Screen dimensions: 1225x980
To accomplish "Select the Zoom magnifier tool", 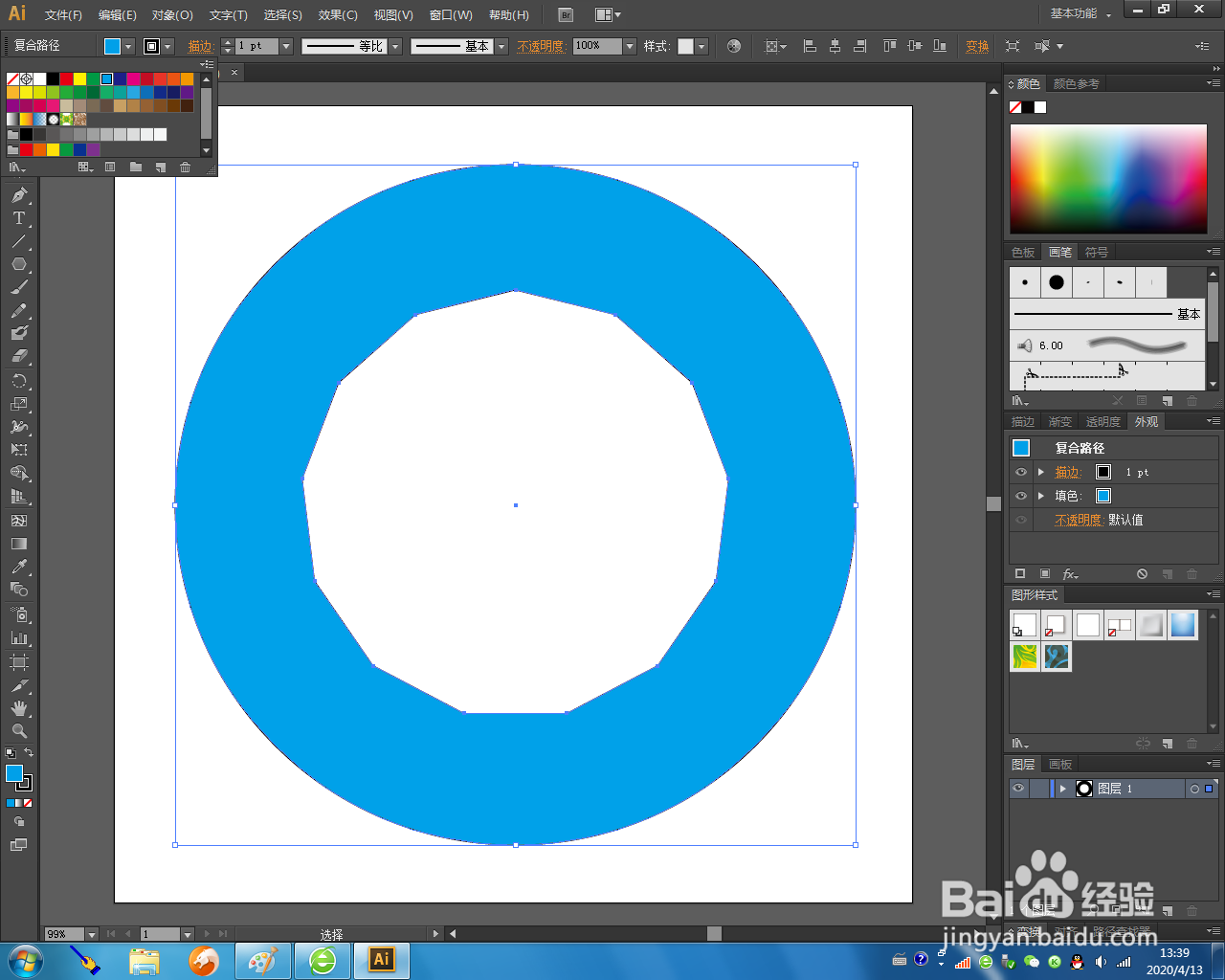I will [19, 731].
